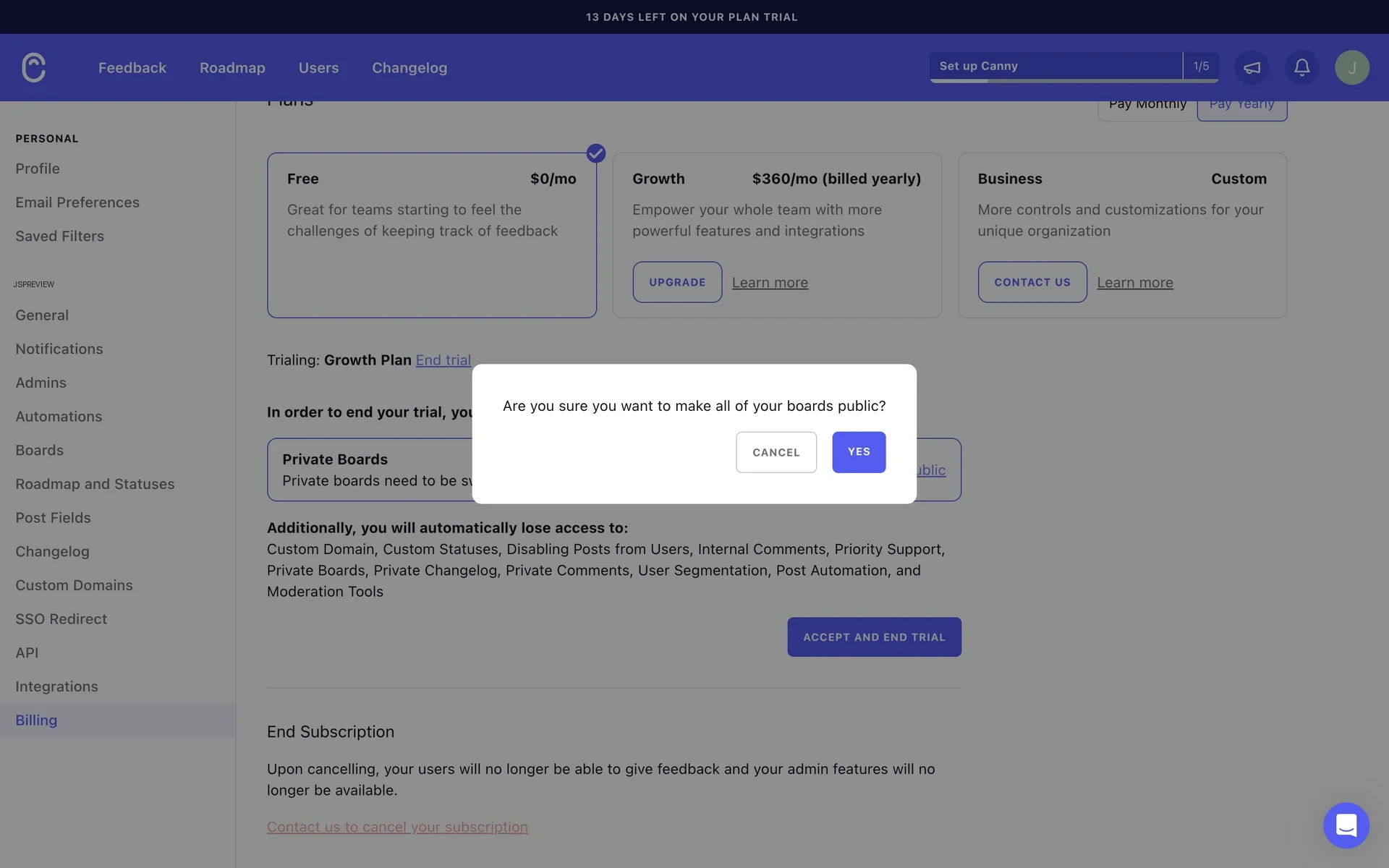The height and width of the screenshot is (868, 1389).
Task: Confirm with the YES button
Action: click(x=859, y=452)
